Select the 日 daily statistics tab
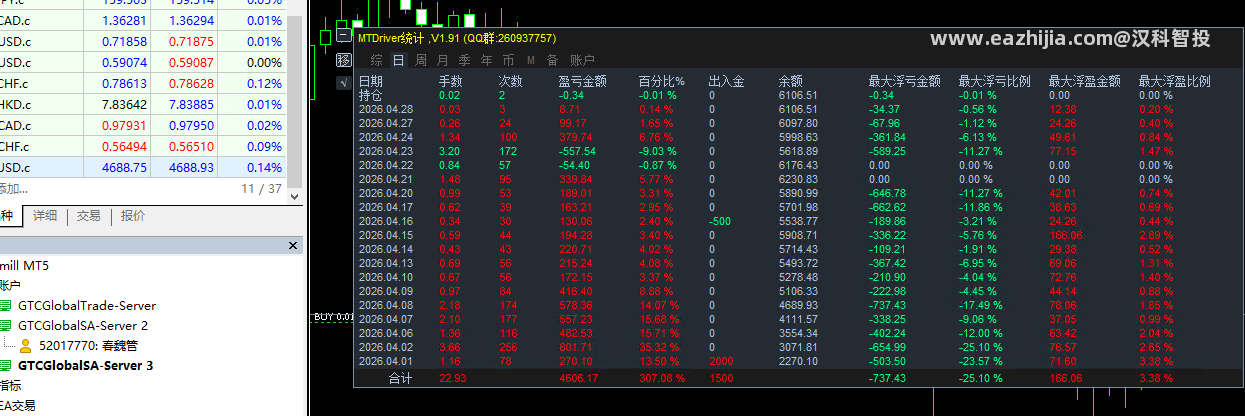Screen dimensions: 1245x416 (x=399, y=60)
